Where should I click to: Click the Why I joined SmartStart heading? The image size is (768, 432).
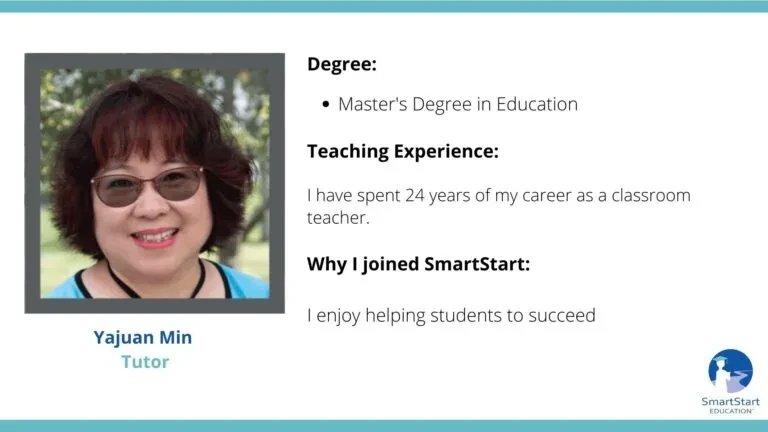tap(418, 264)
